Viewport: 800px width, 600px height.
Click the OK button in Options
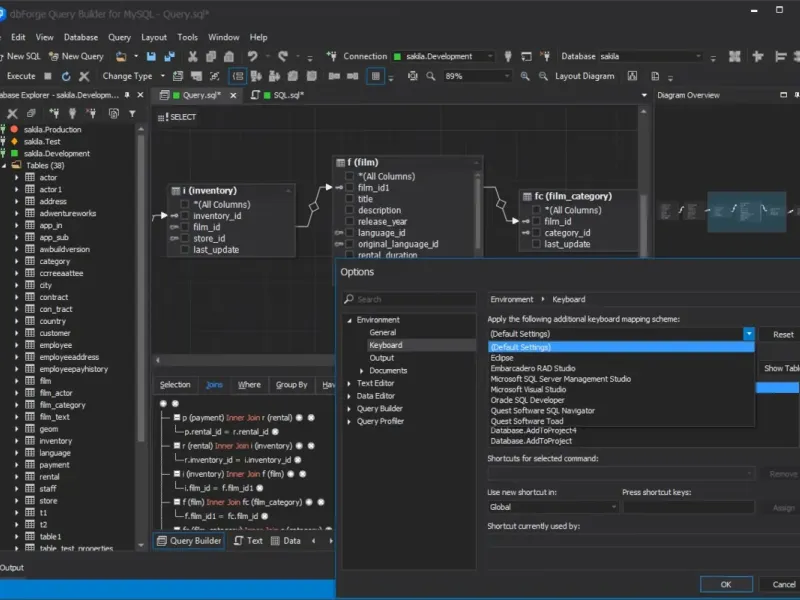pyautogui.click(x=725, y=584)
